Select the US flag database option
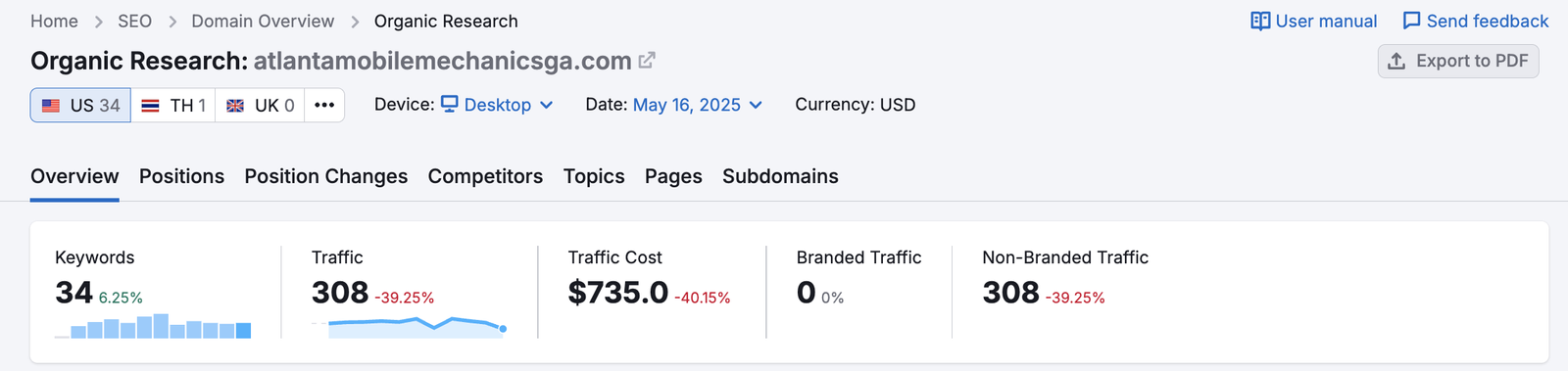 pyautogui.click(x=80, y=105)
